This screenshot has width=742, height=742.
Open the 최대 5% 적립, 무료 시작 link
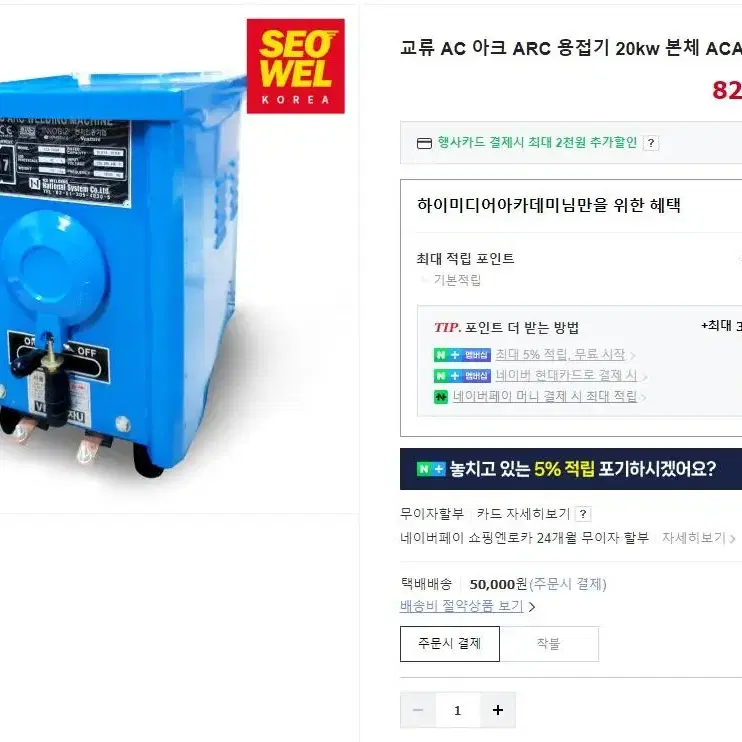click(560, 354)
